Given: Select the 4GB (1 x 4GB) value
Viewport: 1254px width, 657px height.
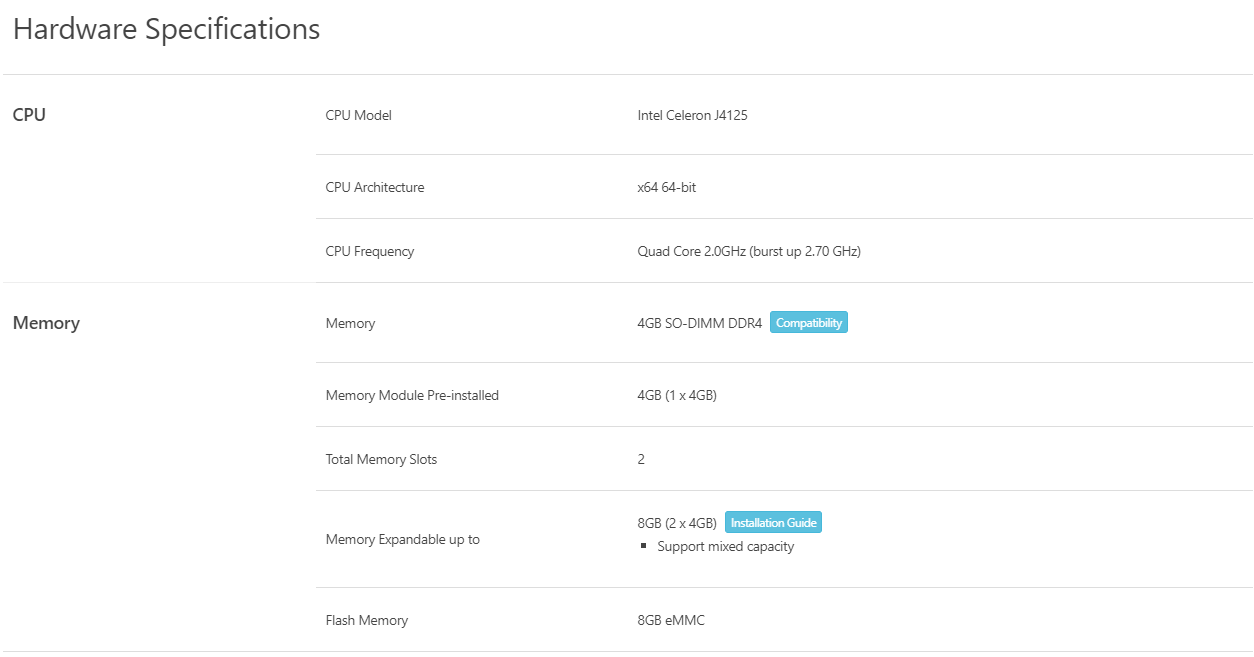Looking at the screenshot, I should (x=677, y=395).
